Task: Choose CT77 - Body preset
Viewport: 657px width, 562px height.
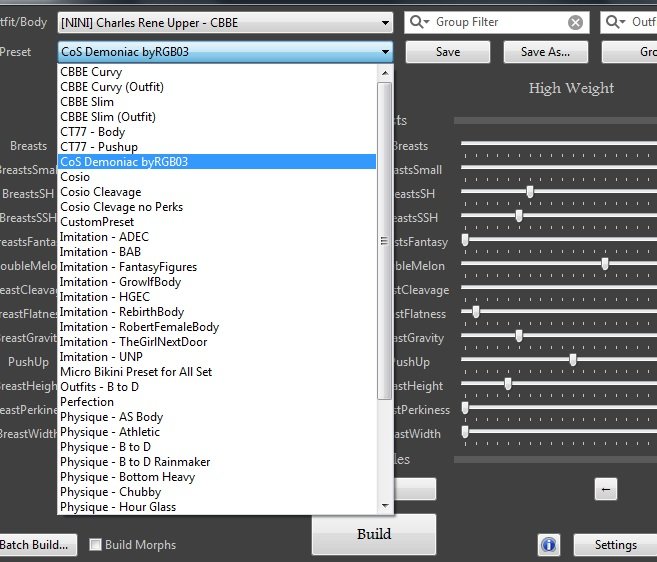Action: 217,132
